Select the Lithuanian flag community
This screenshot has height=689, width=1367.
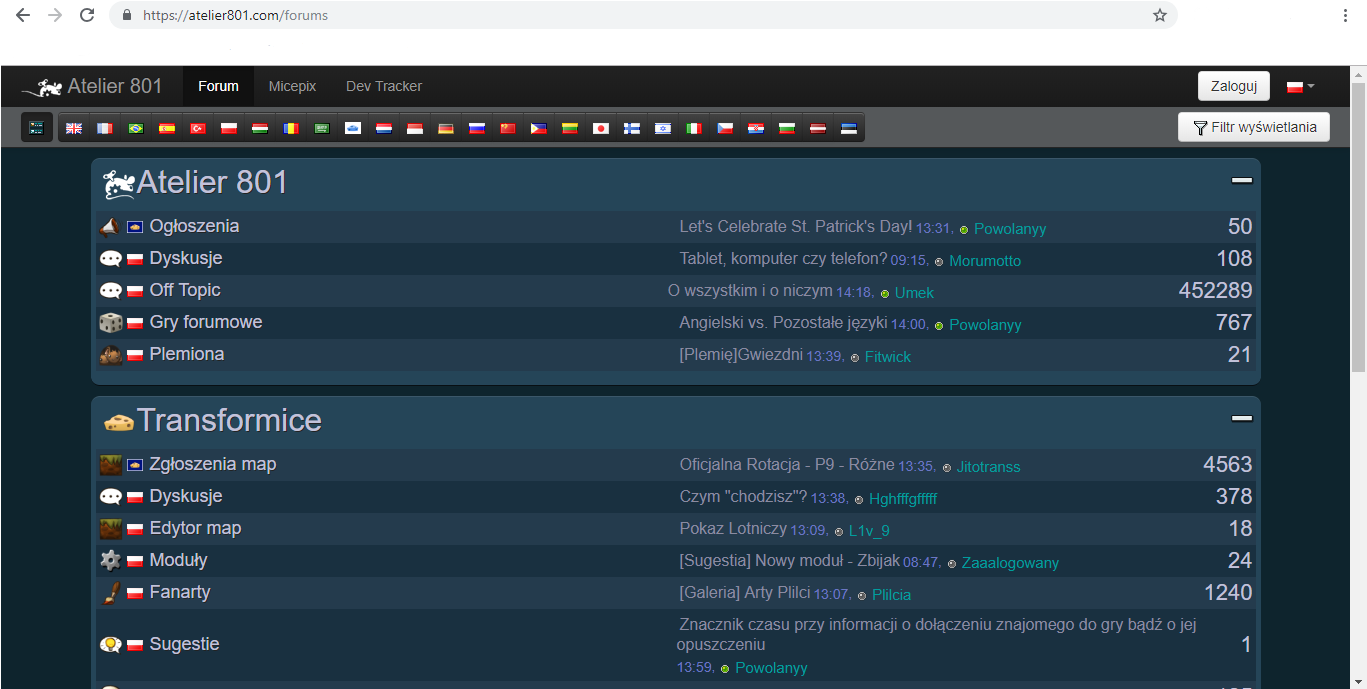tap(570, 128)
